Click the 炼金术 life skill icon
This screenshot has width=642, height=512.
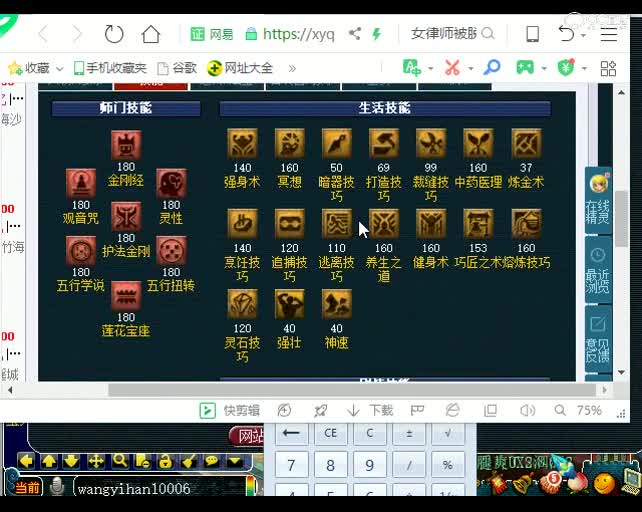point(526,144)
